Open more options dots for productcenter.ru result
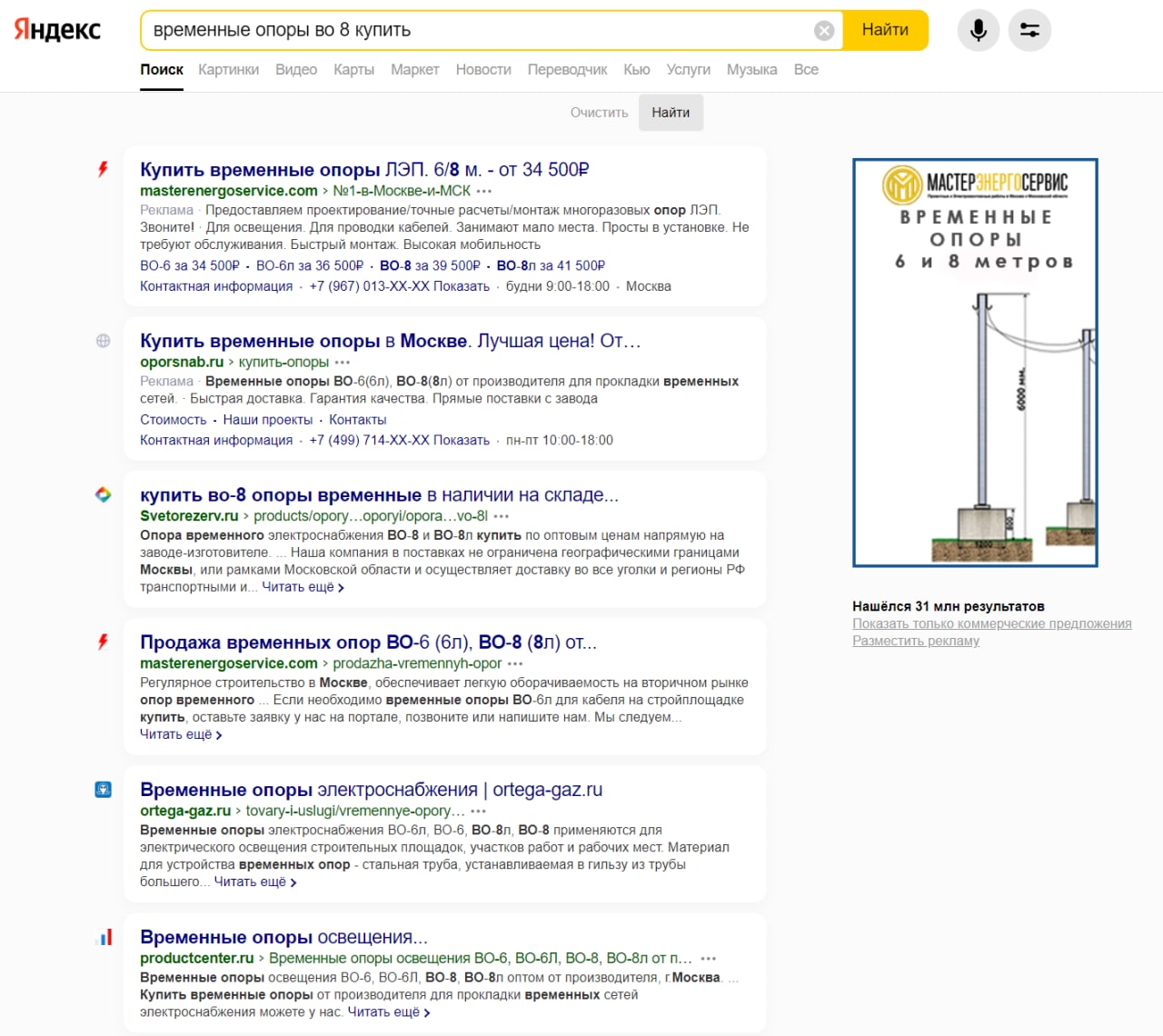The image size is (1163, 1036). click(709, 958)
